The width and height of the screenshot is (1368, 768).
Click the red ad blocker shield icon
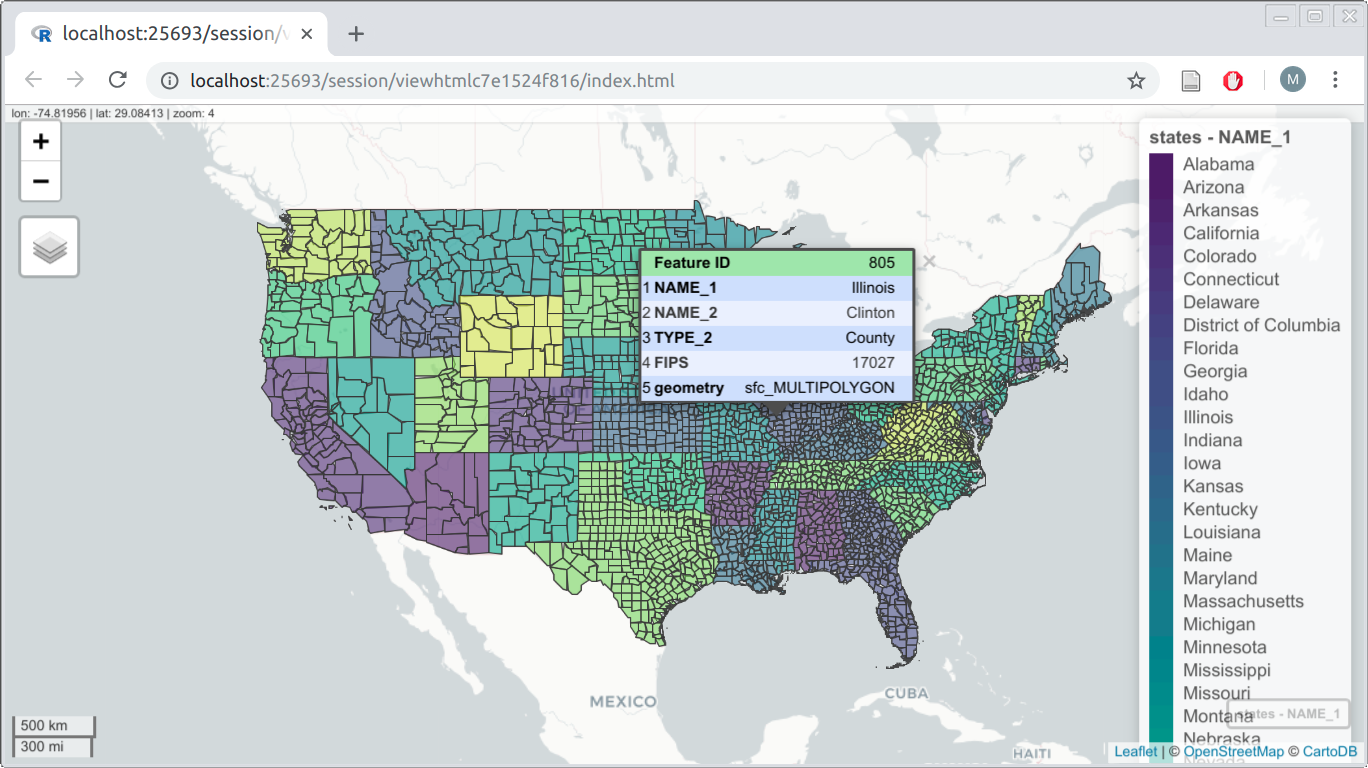[1233, 80]
